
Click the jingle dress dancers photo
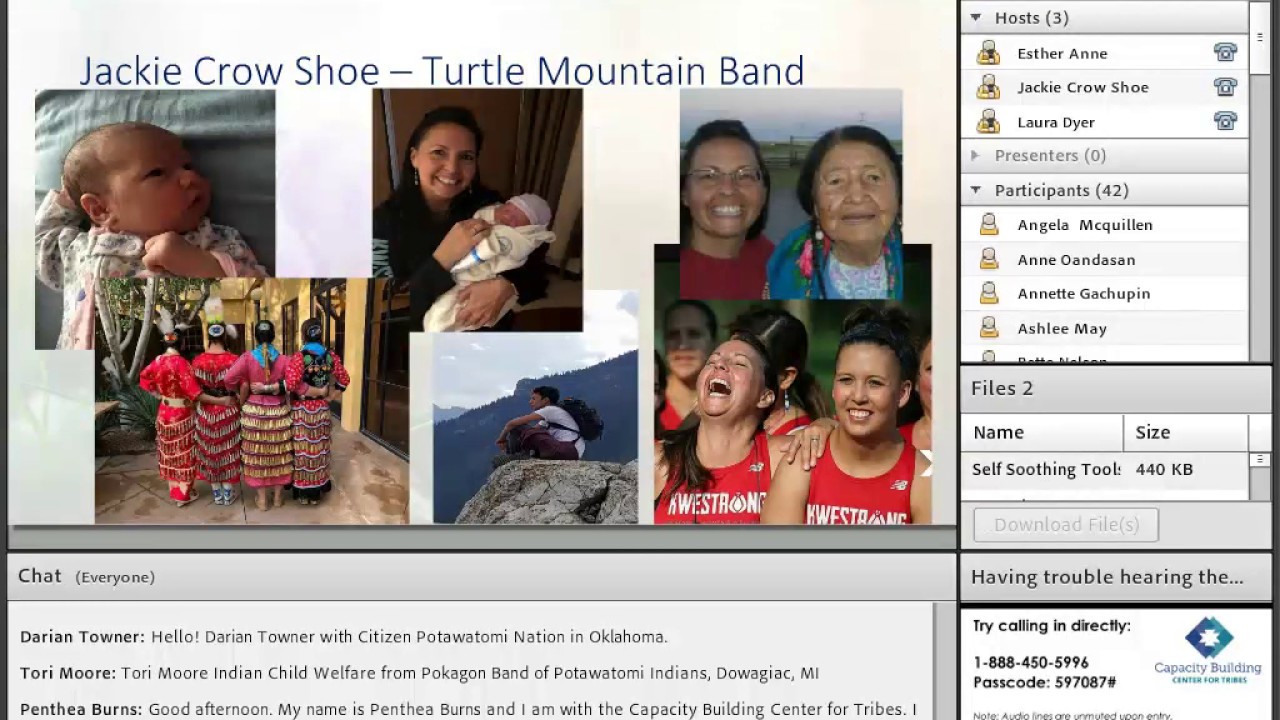click(x=252, y=401)
